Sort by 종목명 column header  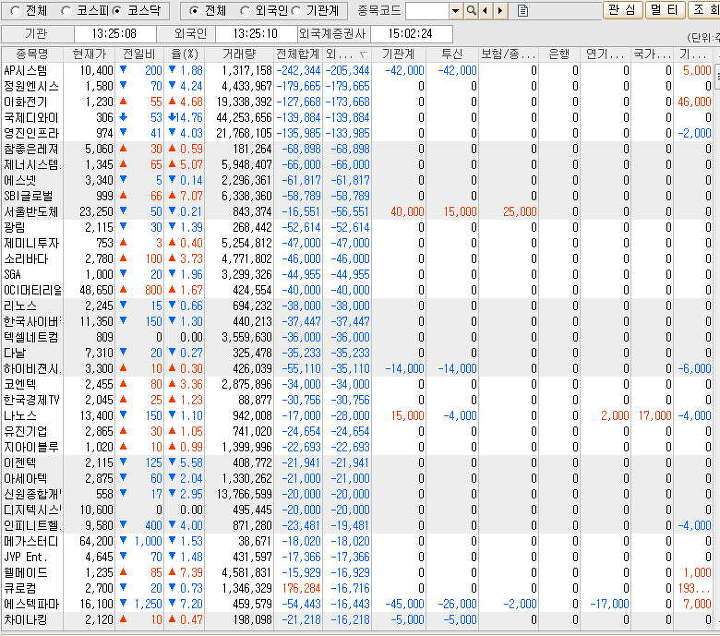(x=32, y=54)
